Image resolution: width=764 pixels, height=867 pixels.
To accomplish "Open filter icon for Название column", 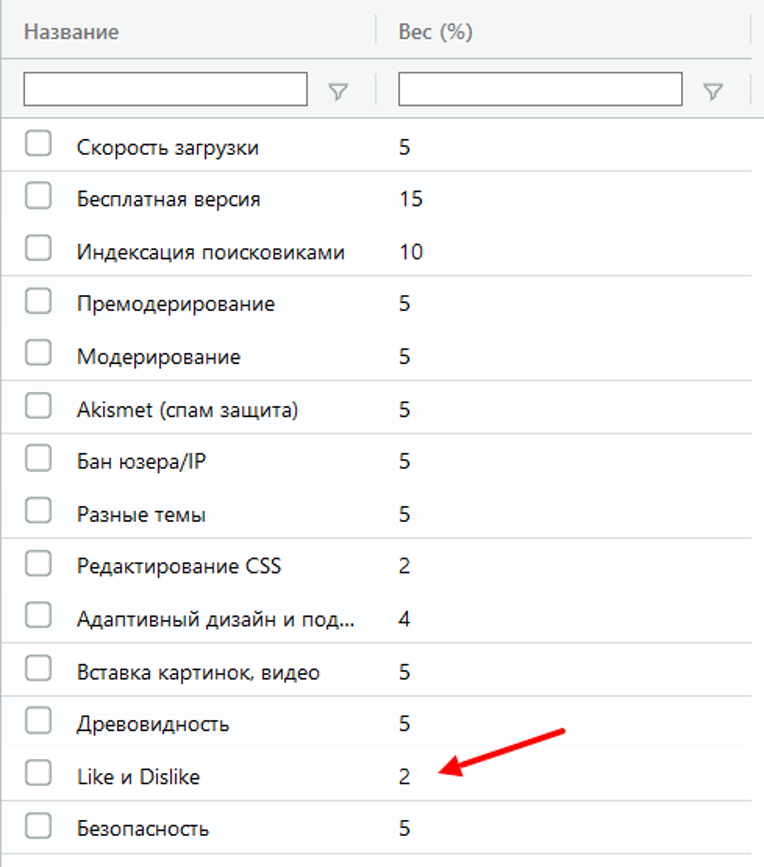I will (338, 91).
